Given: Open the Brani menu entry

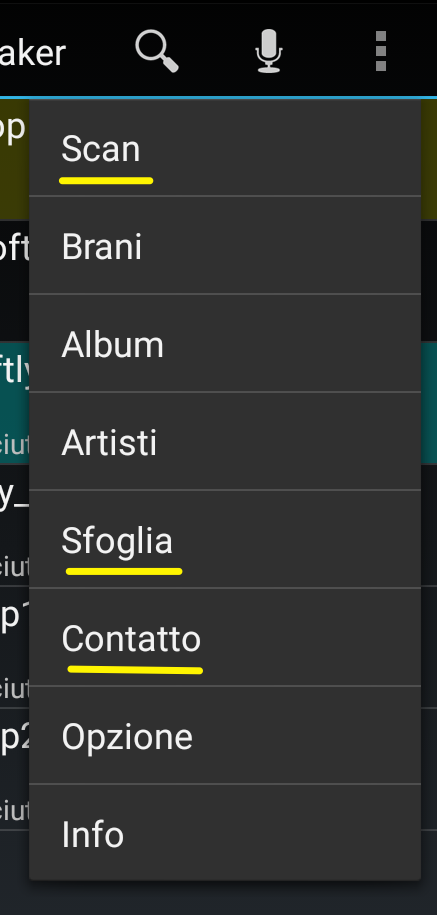Looking at the screenshot, I should [225, 246].
